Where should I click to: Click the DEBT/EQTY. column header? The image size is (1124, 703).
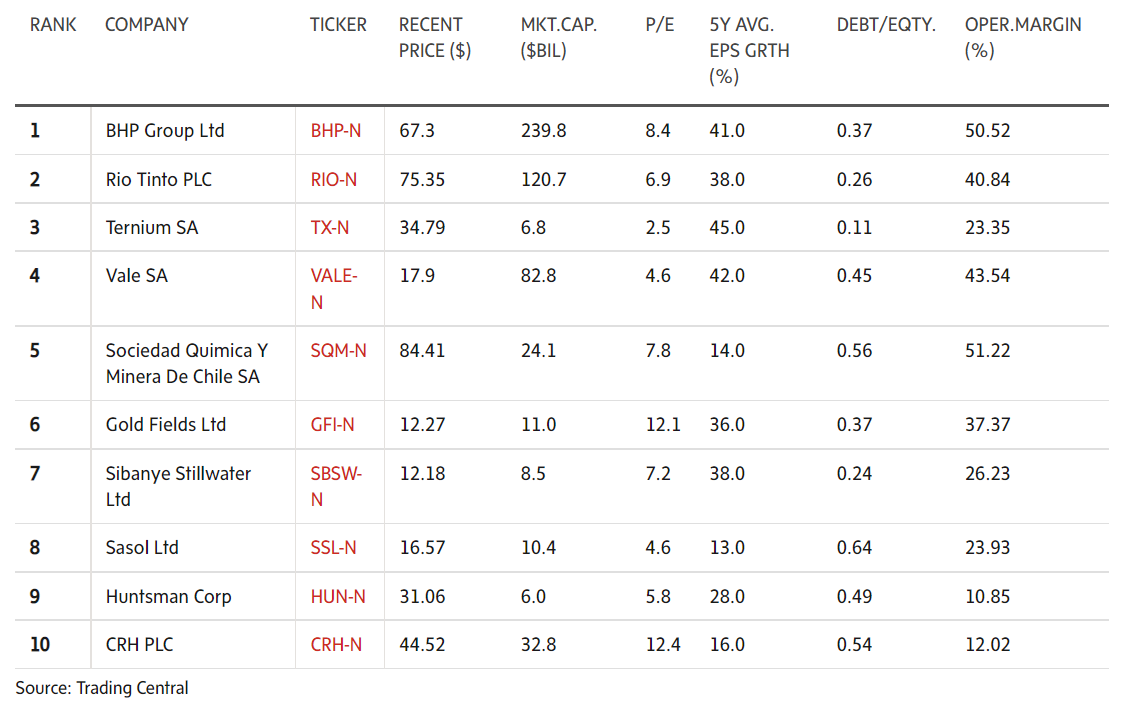886,25
